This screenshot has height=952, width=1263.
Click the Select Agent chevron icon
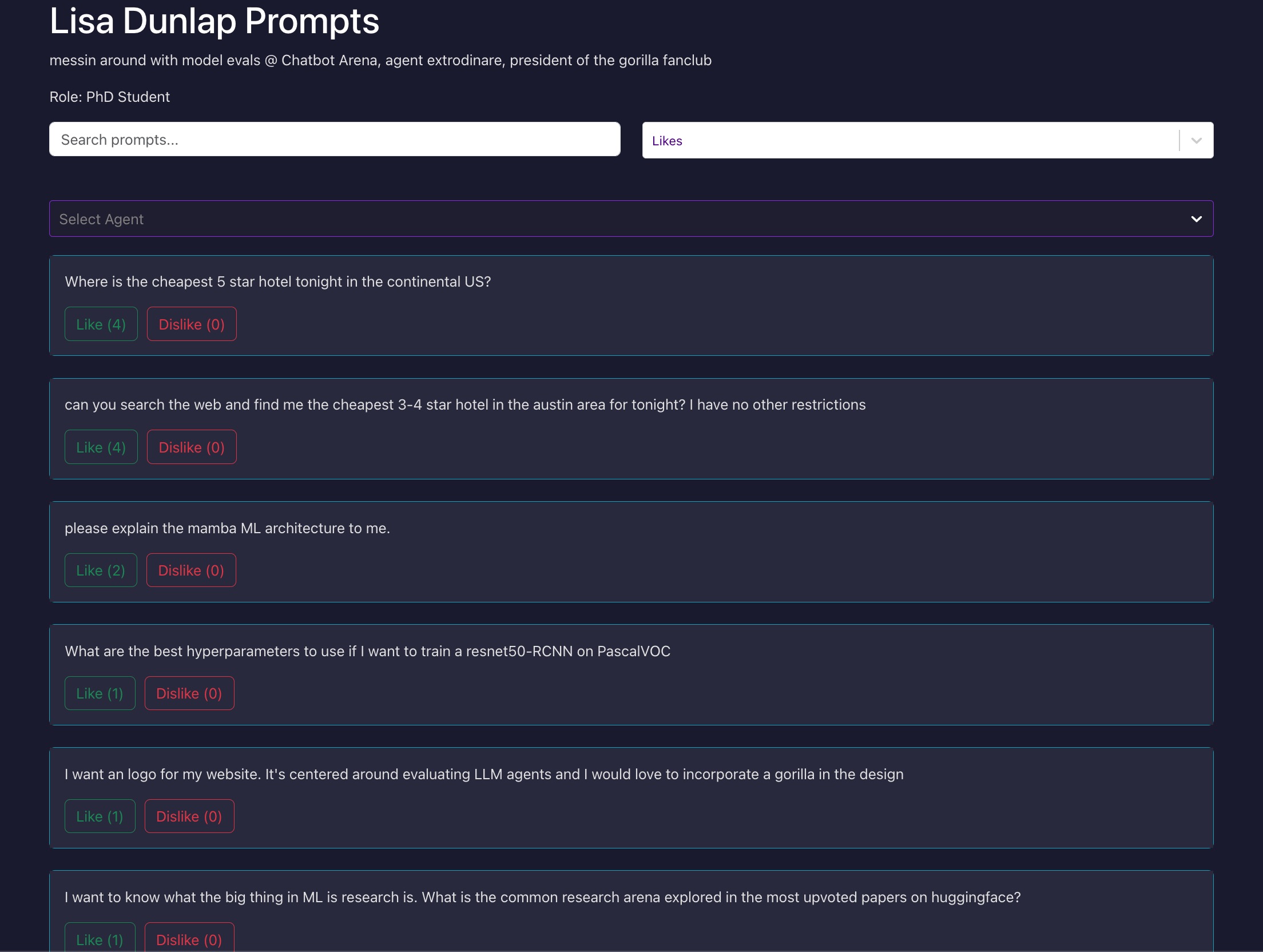(1196, 219)
